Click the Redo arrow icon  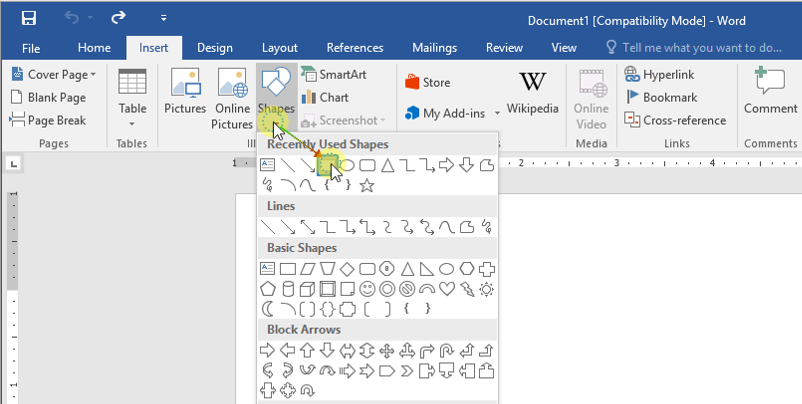coord(118,18)
